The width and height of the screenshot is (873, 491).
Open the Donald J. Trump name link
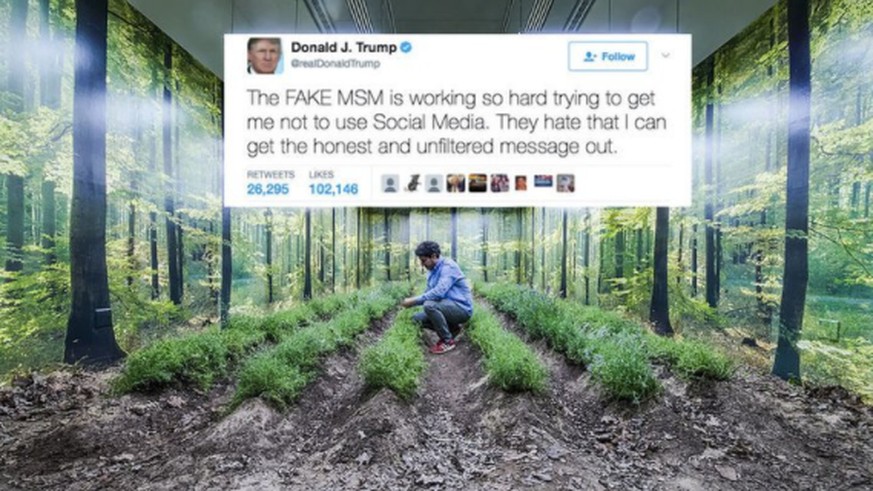tap(344, 48)
